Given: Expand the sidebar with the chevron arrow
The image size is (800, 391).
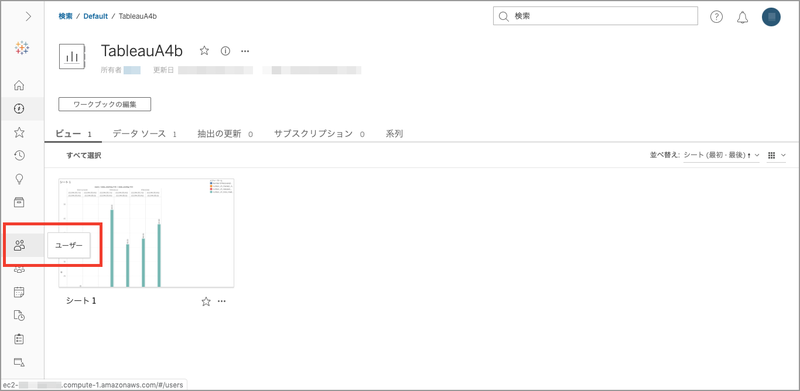Looking at the screenshot, I should [28, 16].
